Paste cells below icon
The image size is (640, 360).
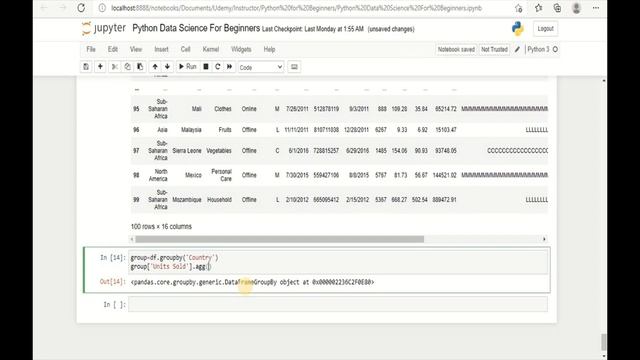[x=140, y=67]
